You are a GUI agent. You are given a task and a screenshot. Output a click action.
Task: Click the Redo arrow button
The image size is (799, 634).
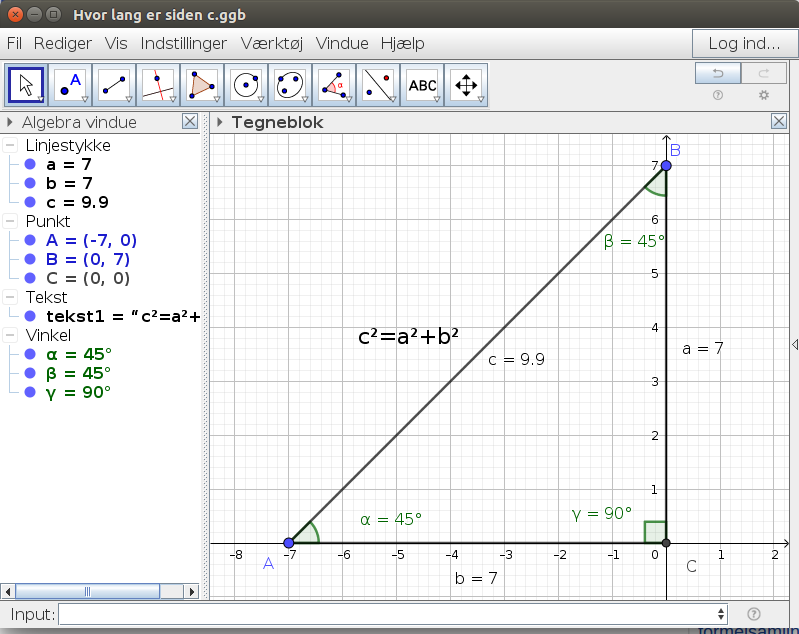pos(763,73)
